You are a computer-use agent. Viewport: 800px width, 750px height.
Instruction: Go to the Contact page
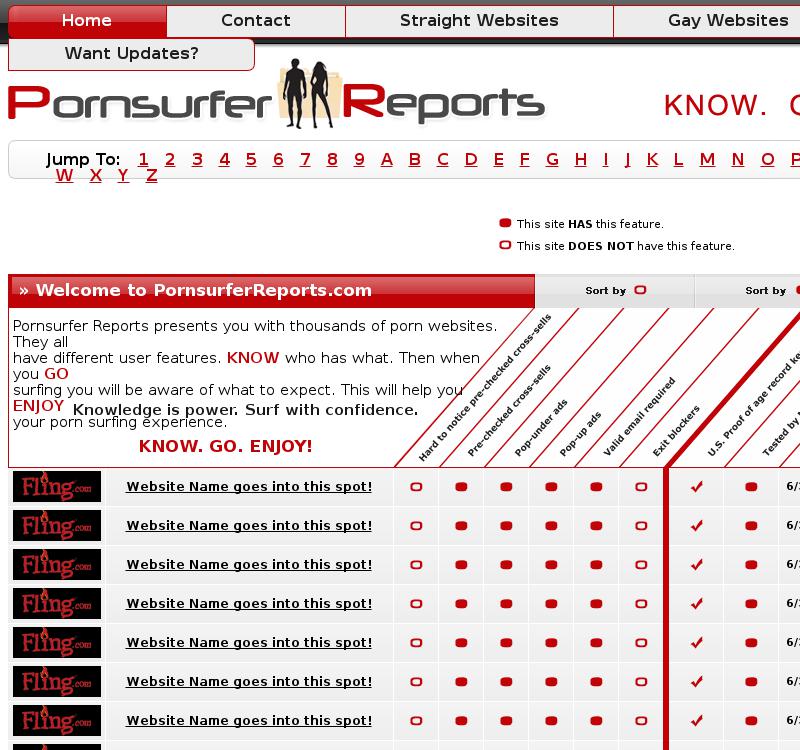pos(256,21)
